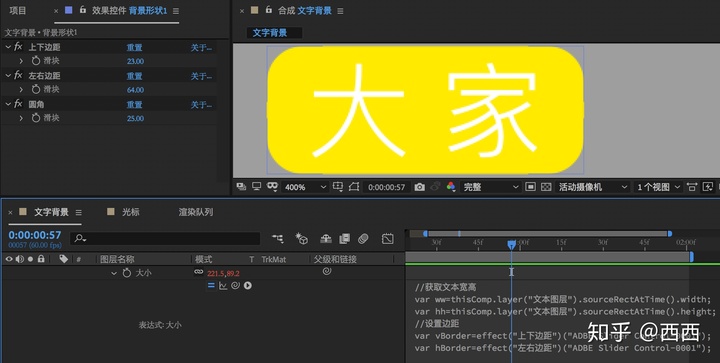Click the search magnifier in timeline search
Image resolution: width=720 pixels, height=363 pixels.
coord(80,238)
